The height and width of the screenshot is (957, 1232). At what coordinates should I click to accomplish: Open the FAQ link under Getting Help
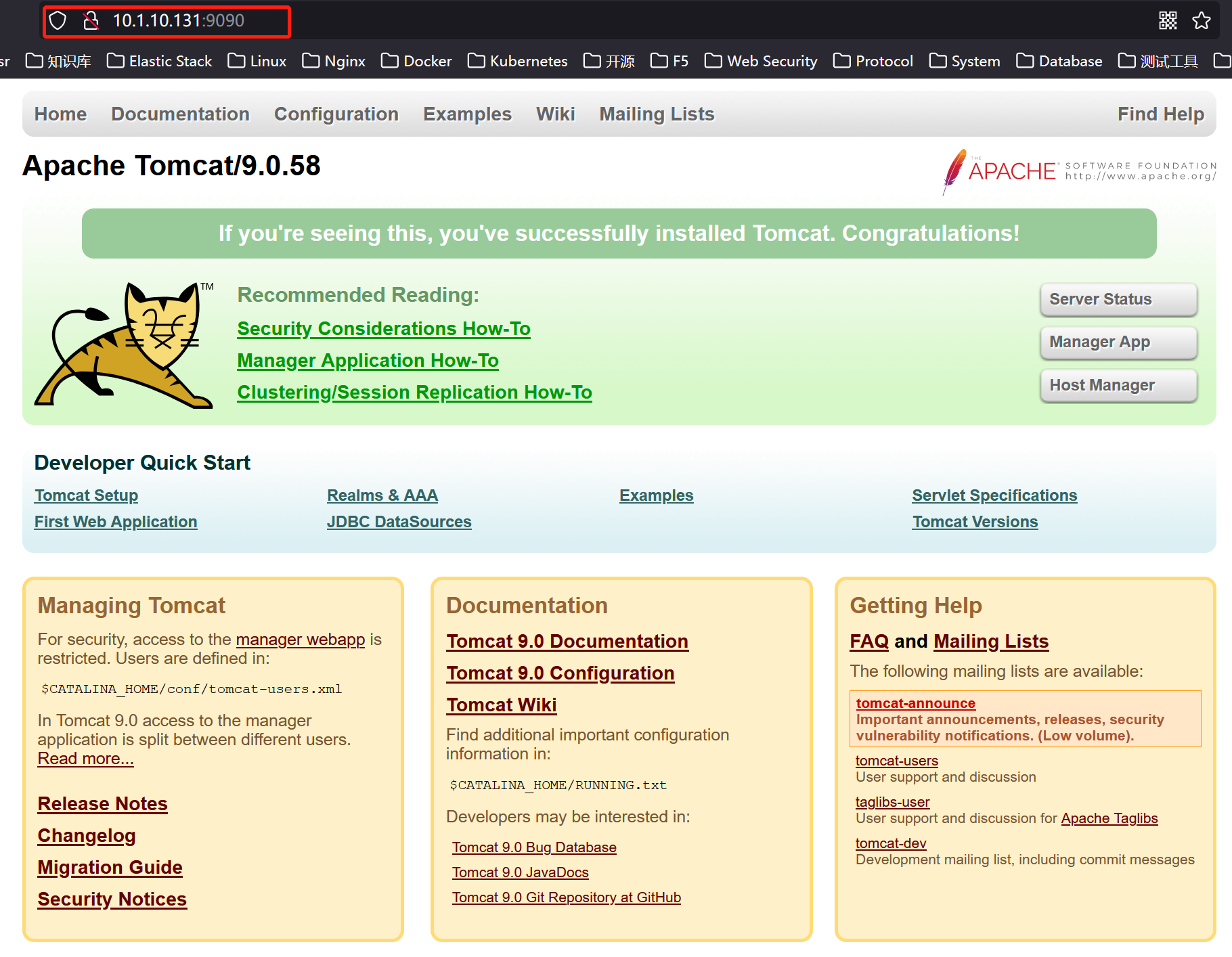coord(869,642)
